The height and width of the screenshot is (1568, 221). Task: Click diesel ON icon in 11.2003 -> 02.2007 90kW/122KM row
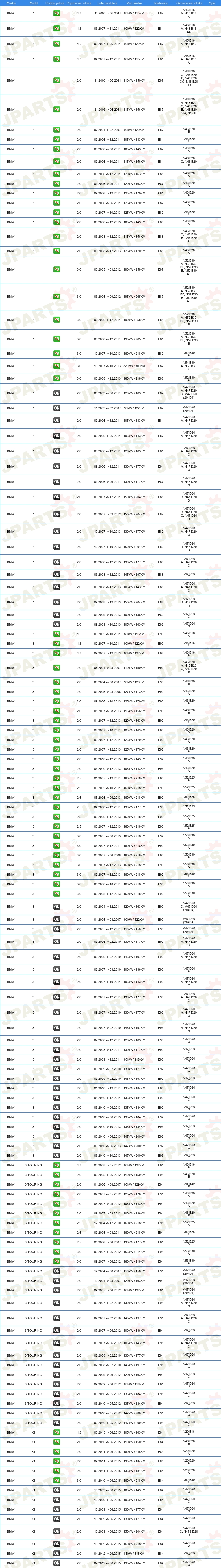click(57, 408)
